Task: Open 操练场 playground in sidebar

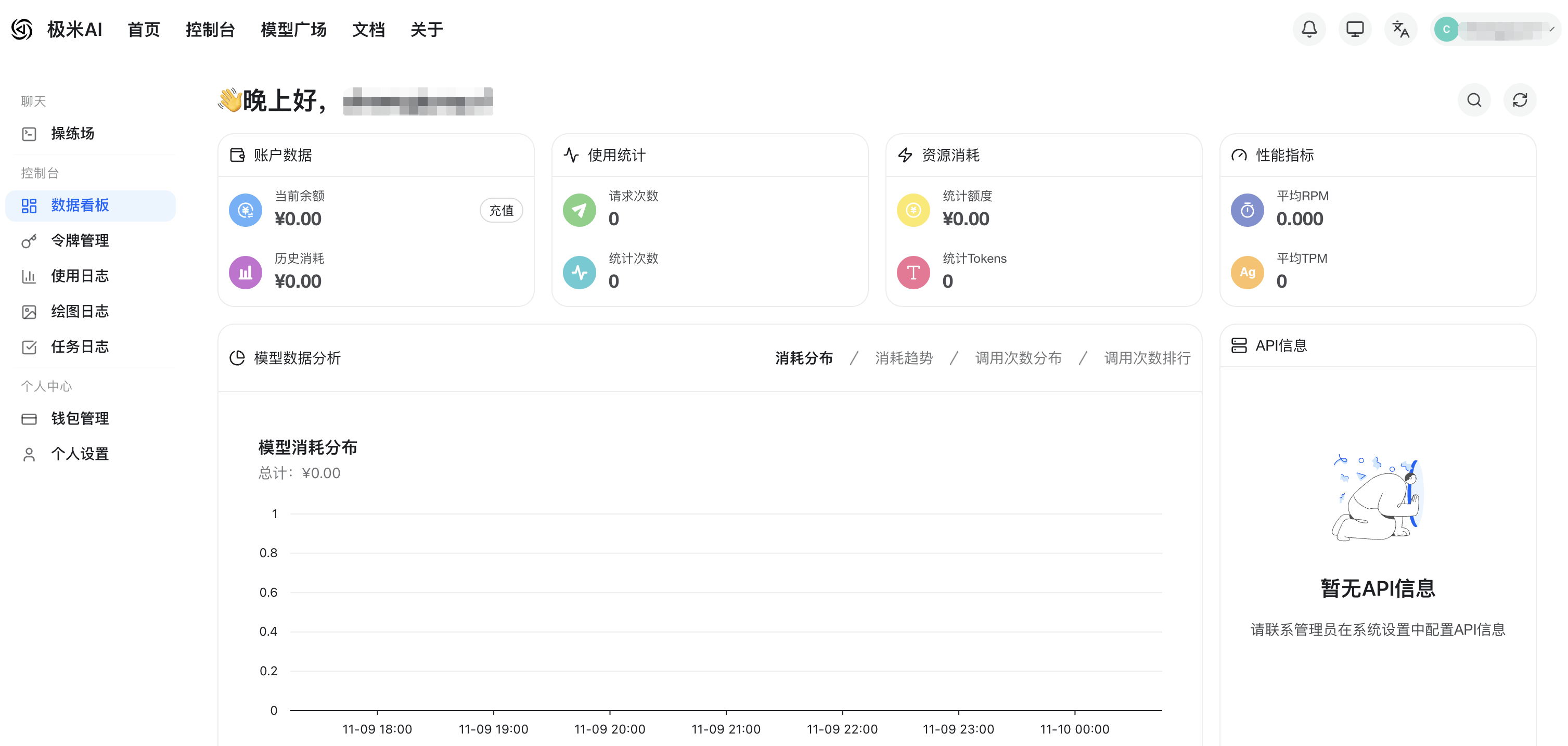Action: (x=72, y=133)
